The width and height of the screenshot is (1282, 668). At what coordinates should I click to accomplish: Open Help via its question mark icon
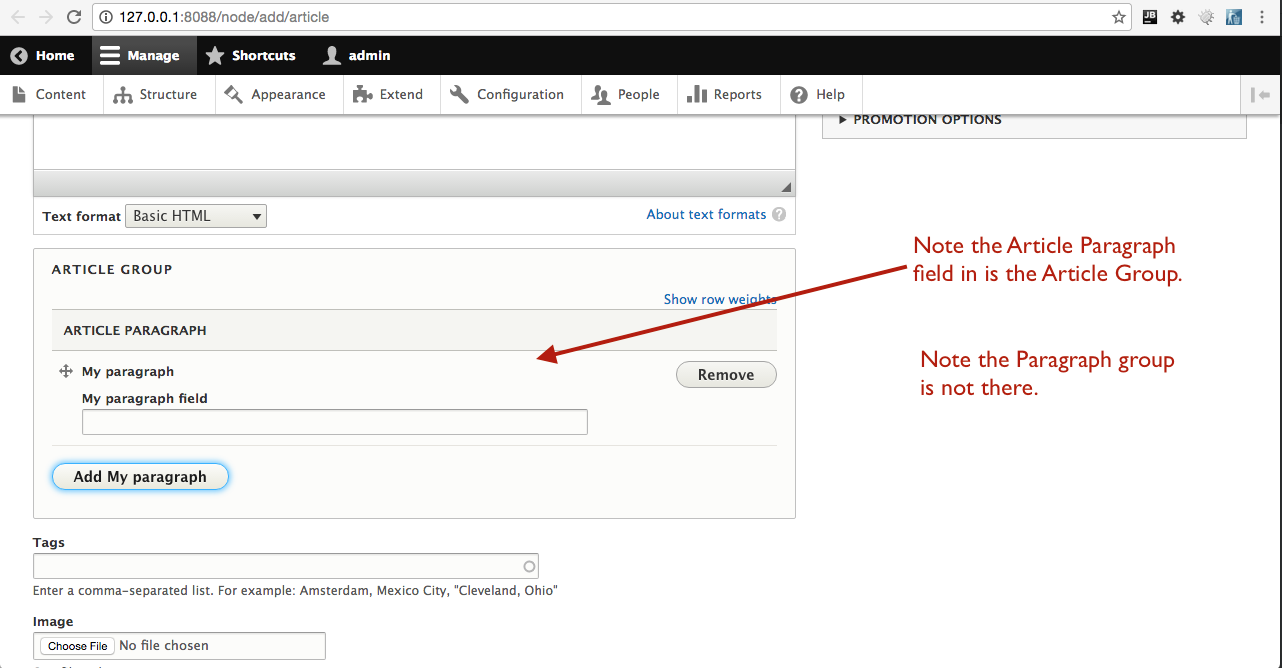point(798,94)
